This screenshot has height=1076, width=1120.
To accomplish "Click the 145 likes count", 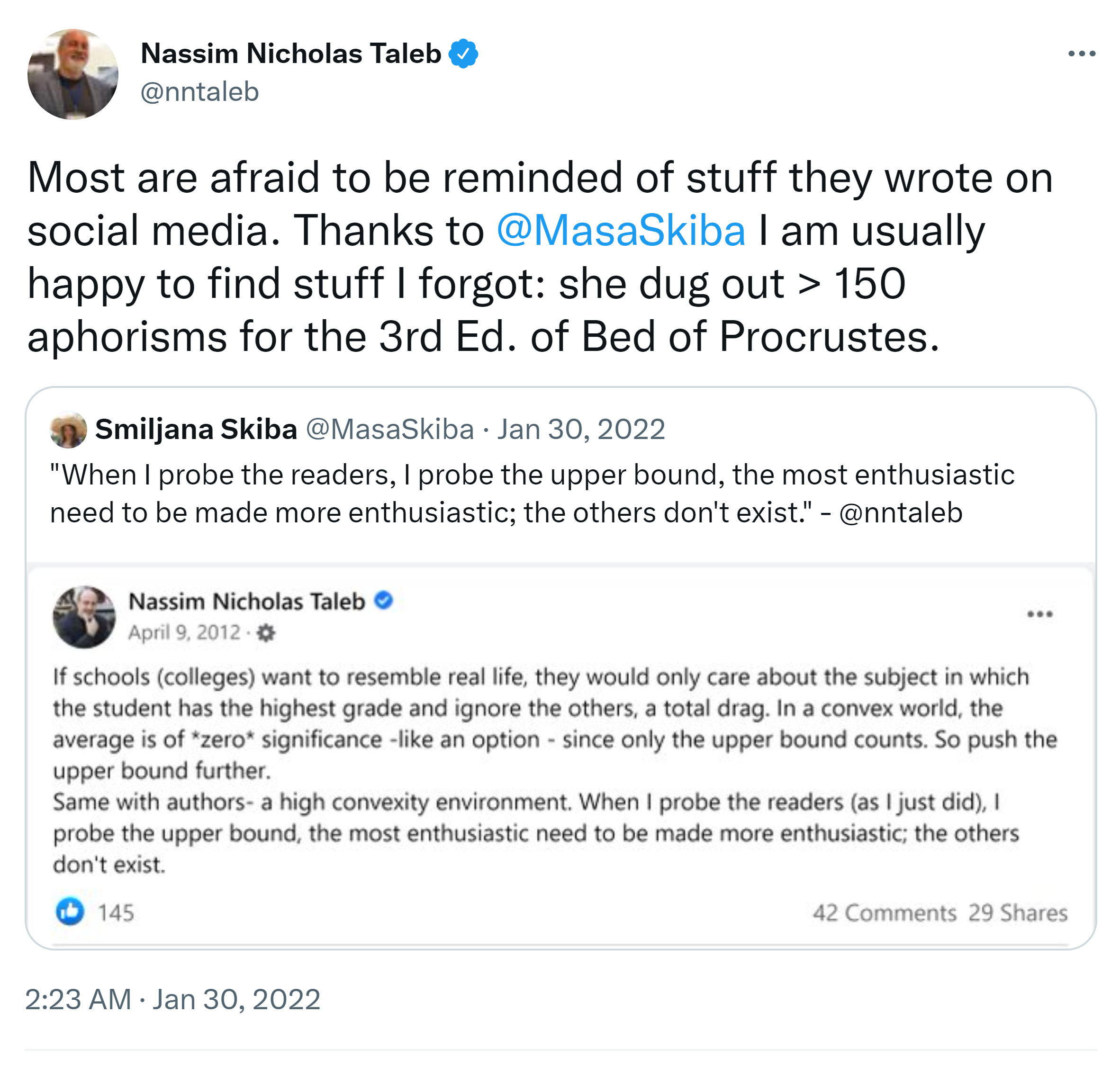I will (116, 913).
